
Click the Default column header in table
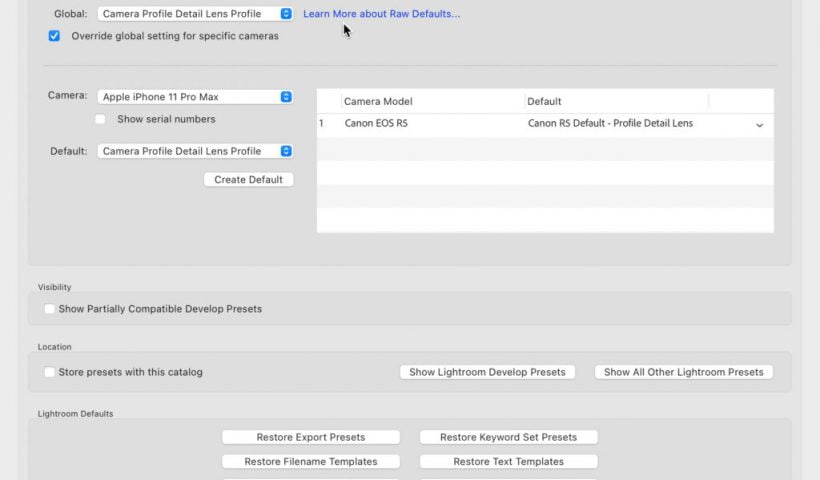pos(545,101)
